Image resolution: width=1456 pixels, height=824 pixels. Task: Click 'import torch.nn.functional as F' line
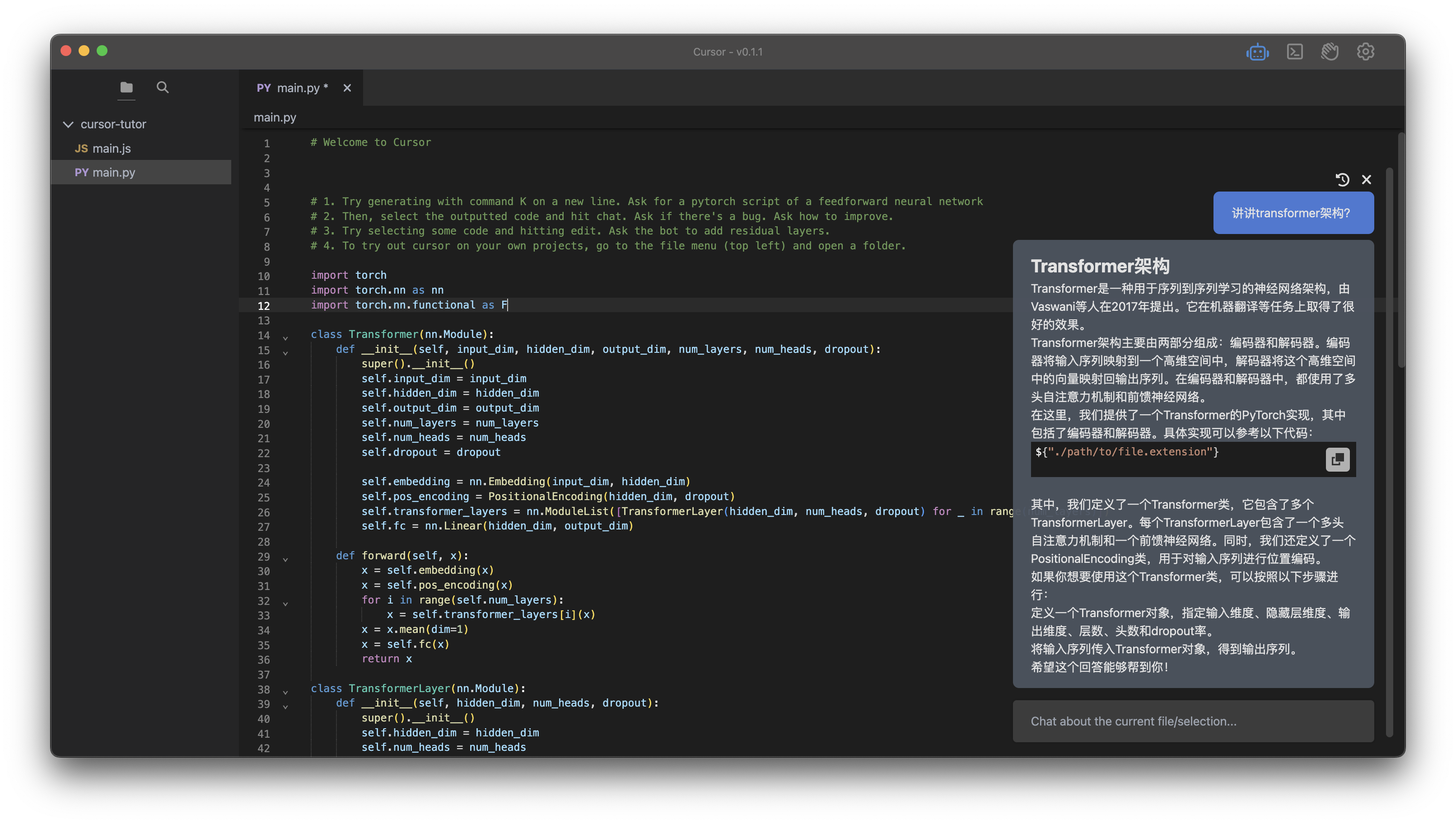point(409,305)
